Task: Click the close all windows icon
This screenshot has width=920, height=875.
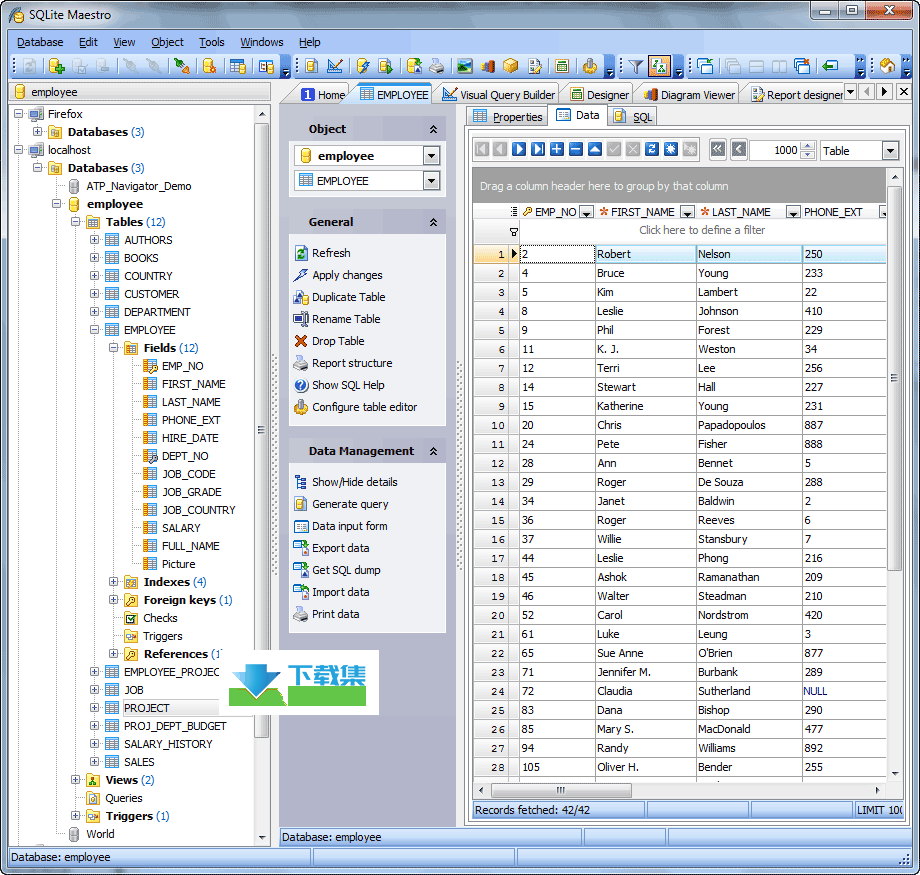Action: (801, 66)
